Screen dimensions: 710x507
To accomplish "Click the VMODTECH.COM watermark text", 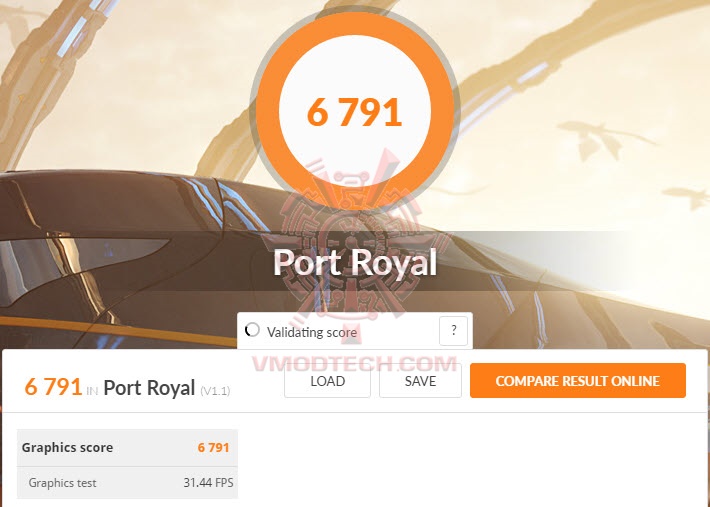I will (355, 364).
